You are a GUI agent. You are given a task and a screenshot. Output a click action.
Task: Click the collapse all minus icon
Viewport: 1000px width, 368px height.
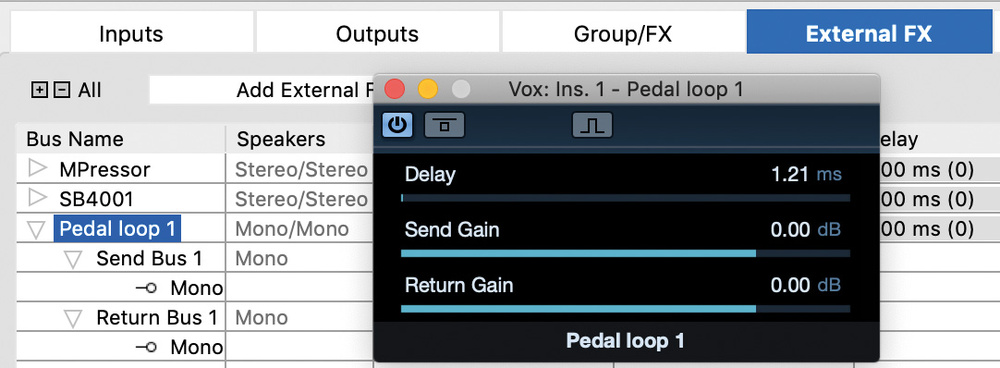click(61, 91)
